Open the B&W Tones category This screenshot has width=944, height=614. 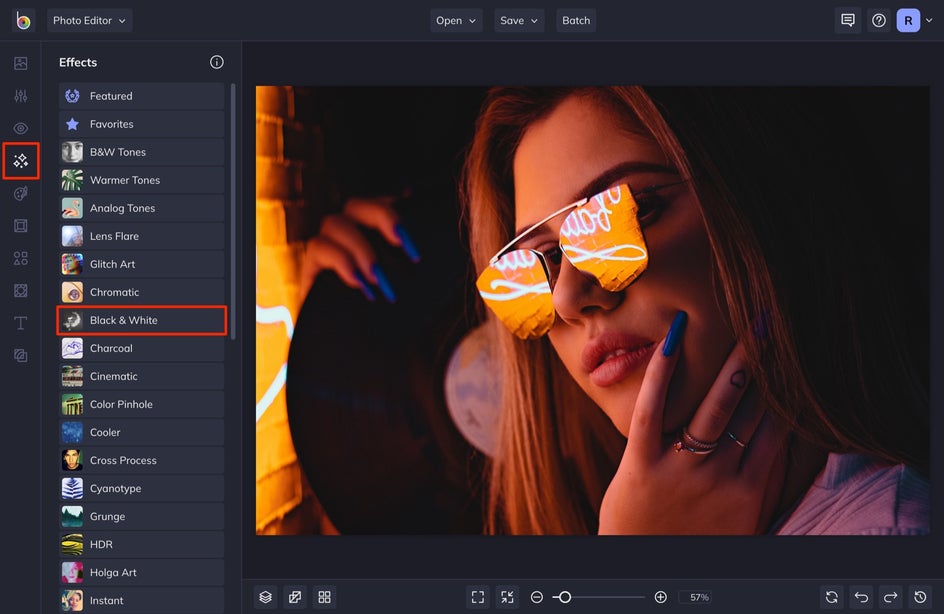coord(141,152)
